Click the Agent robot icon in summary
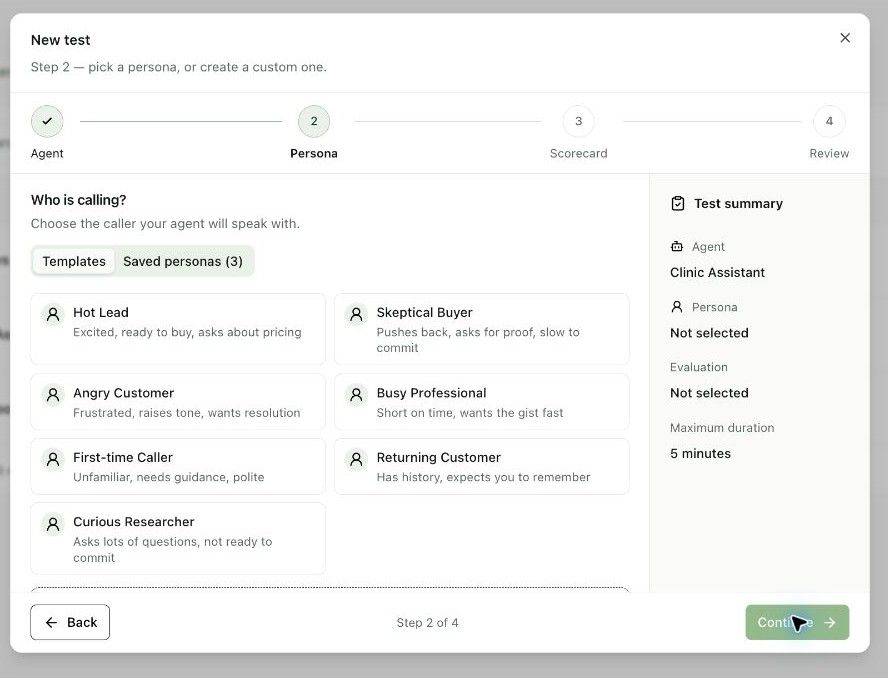 (677, 246)
